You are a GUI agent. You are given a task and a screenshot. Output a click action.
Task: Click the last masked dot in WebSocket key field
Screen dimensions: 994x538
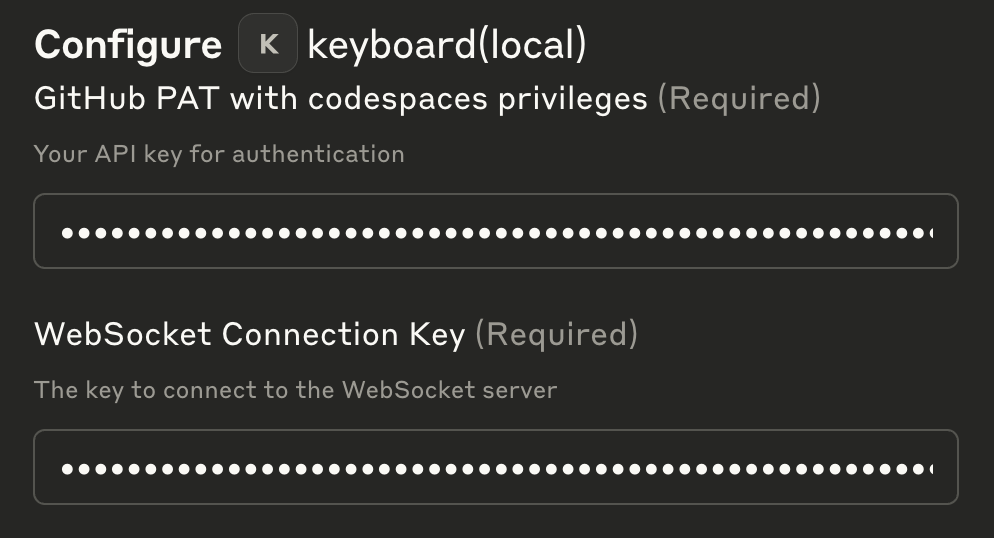click(x=917, y=469)
